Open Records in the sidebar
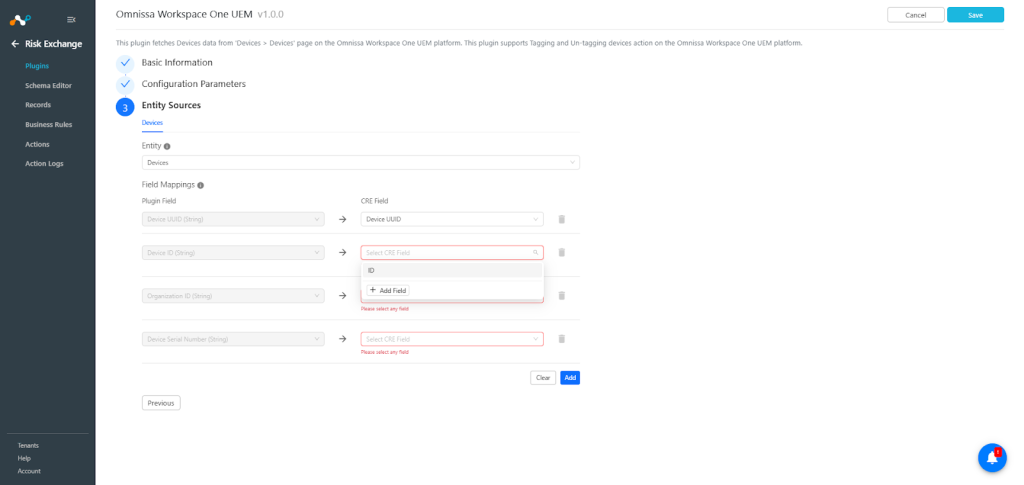Image resolution: width=1024 pixels, height=485 pixels. coord(38,105)
